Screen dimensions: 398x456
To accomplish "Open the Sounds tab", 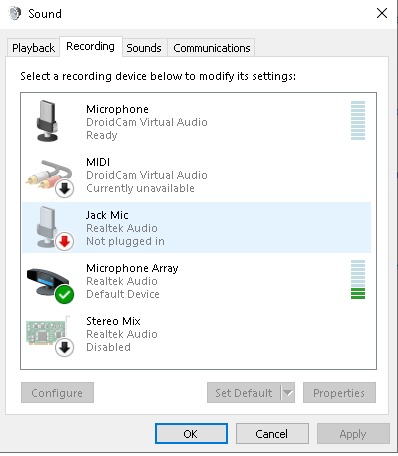I will click(144, 48).
